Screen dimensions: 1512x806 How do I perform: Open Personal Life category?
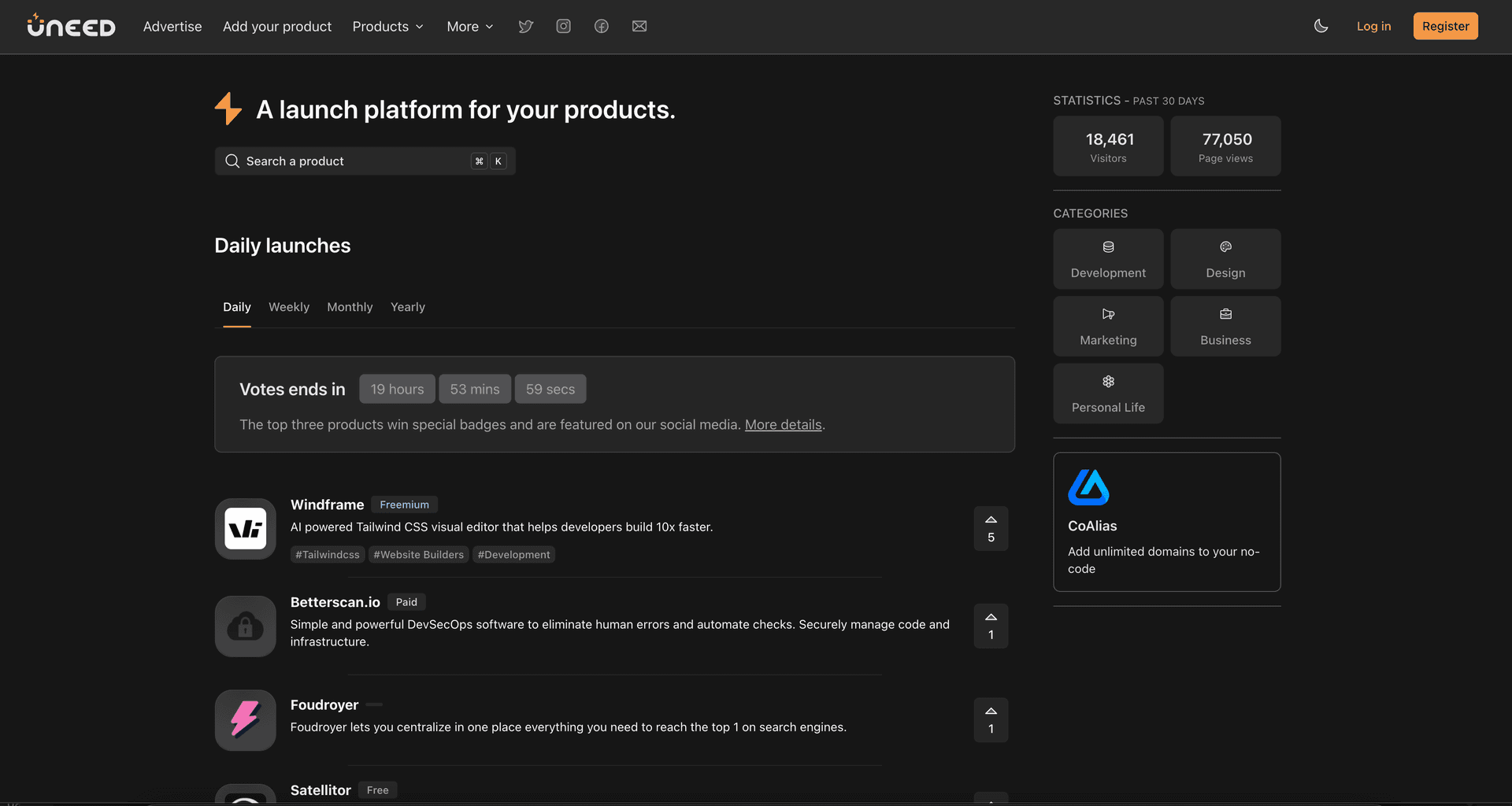click(x=1108, y=394)
